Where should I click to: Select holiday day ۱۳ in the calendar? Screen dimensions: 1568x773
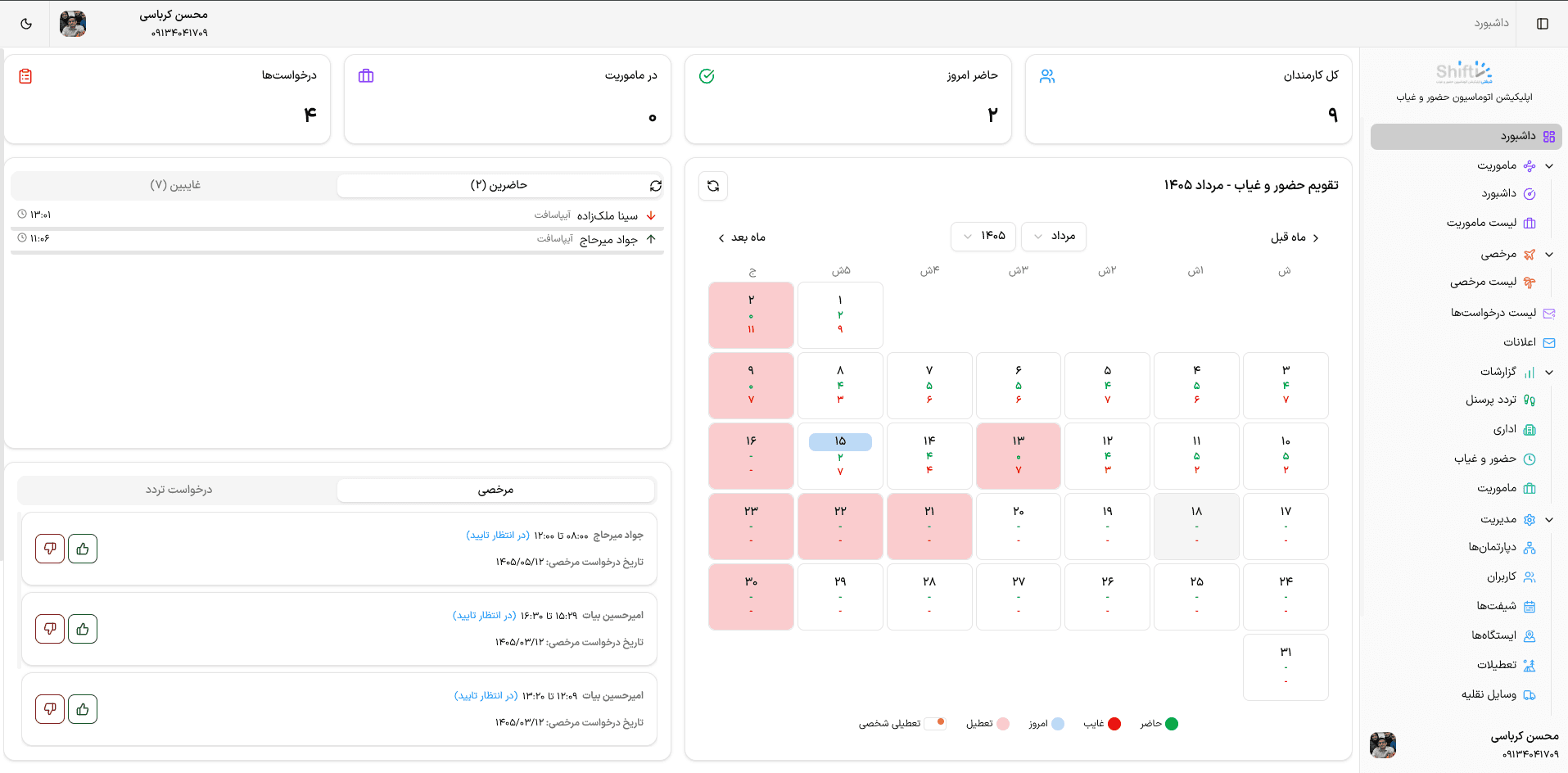point(1019,456)
